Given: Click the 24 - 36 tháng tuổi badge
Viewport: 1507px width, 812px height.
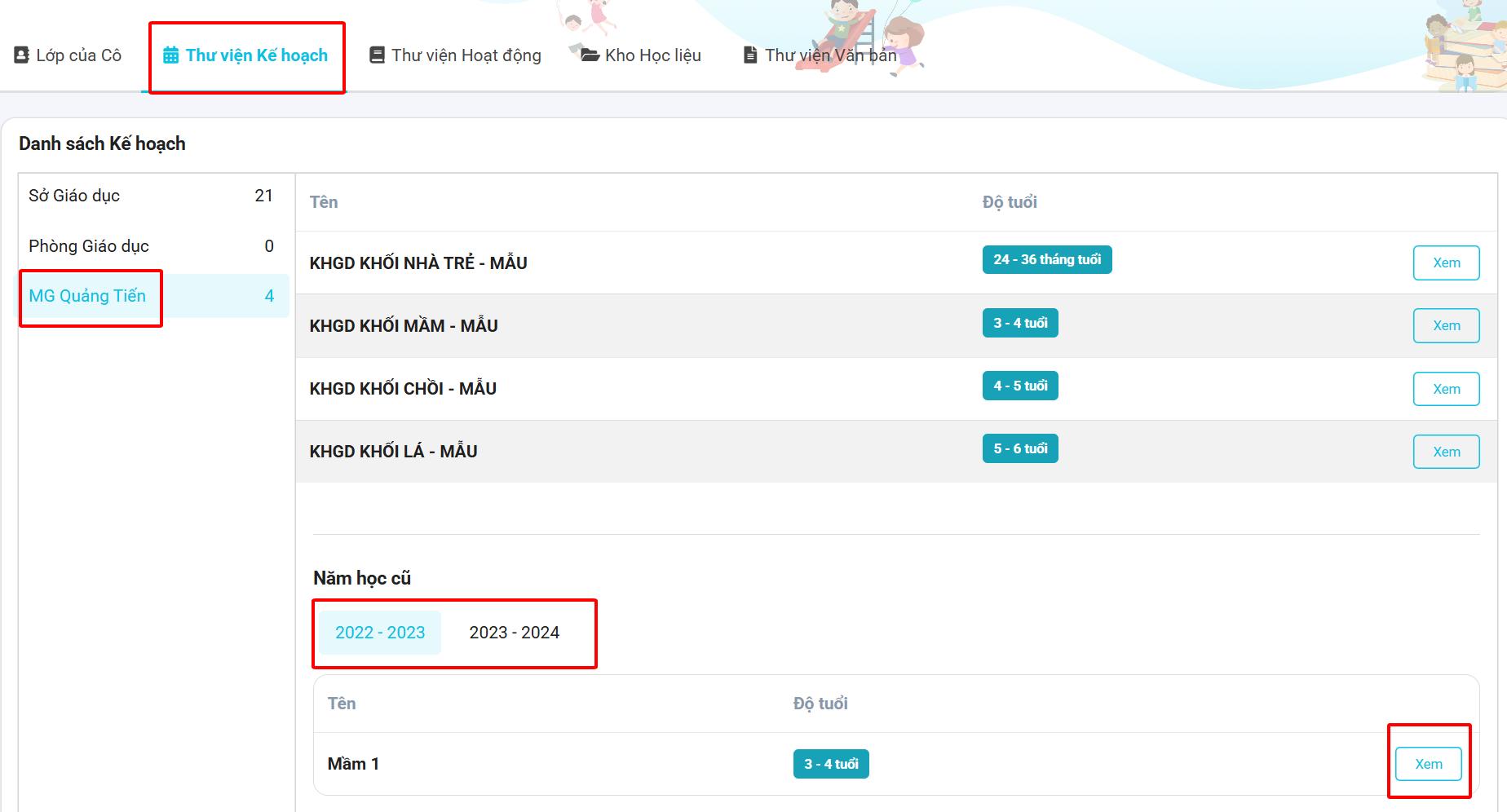Looking at the screenshot, I should (1046, 260).
